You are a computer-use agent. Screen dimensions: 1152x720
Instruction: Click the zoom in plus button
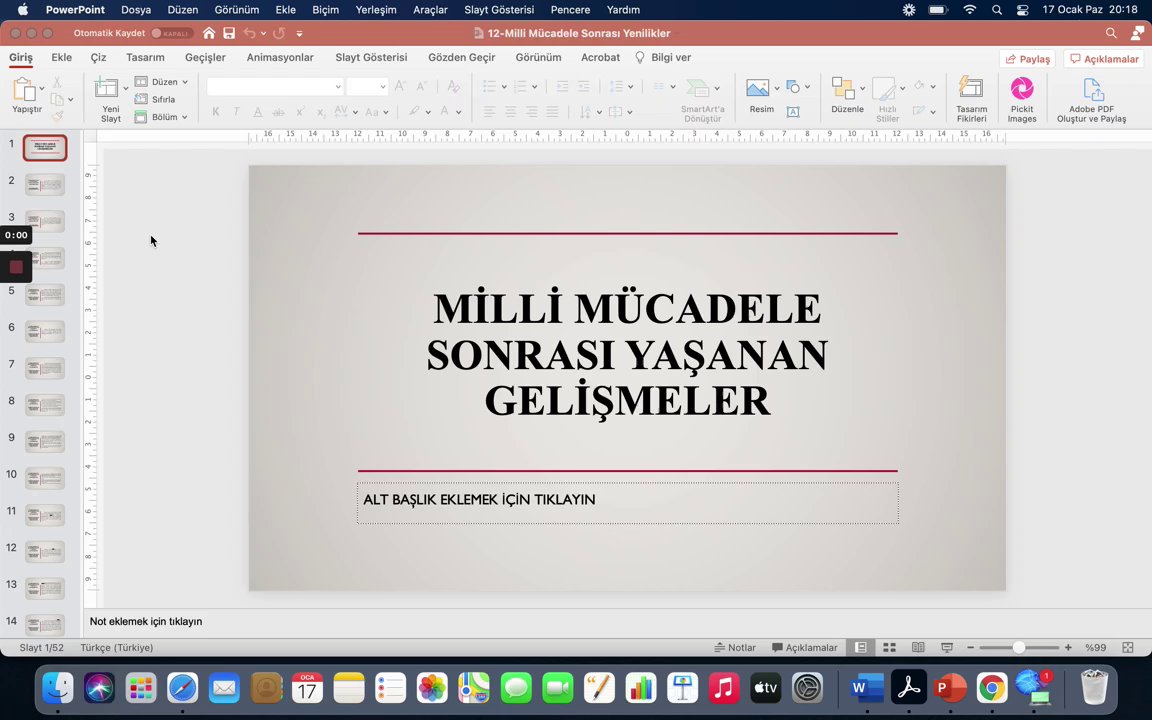1068,647
